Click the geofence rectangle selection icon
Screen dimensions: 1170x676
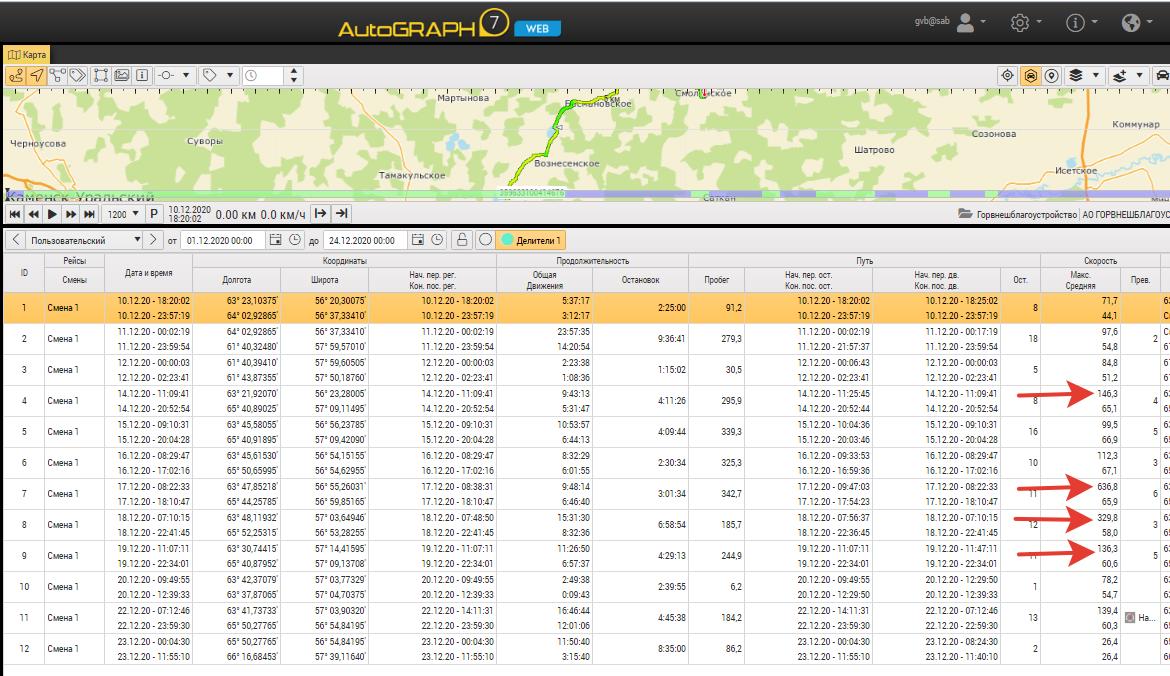101,75
